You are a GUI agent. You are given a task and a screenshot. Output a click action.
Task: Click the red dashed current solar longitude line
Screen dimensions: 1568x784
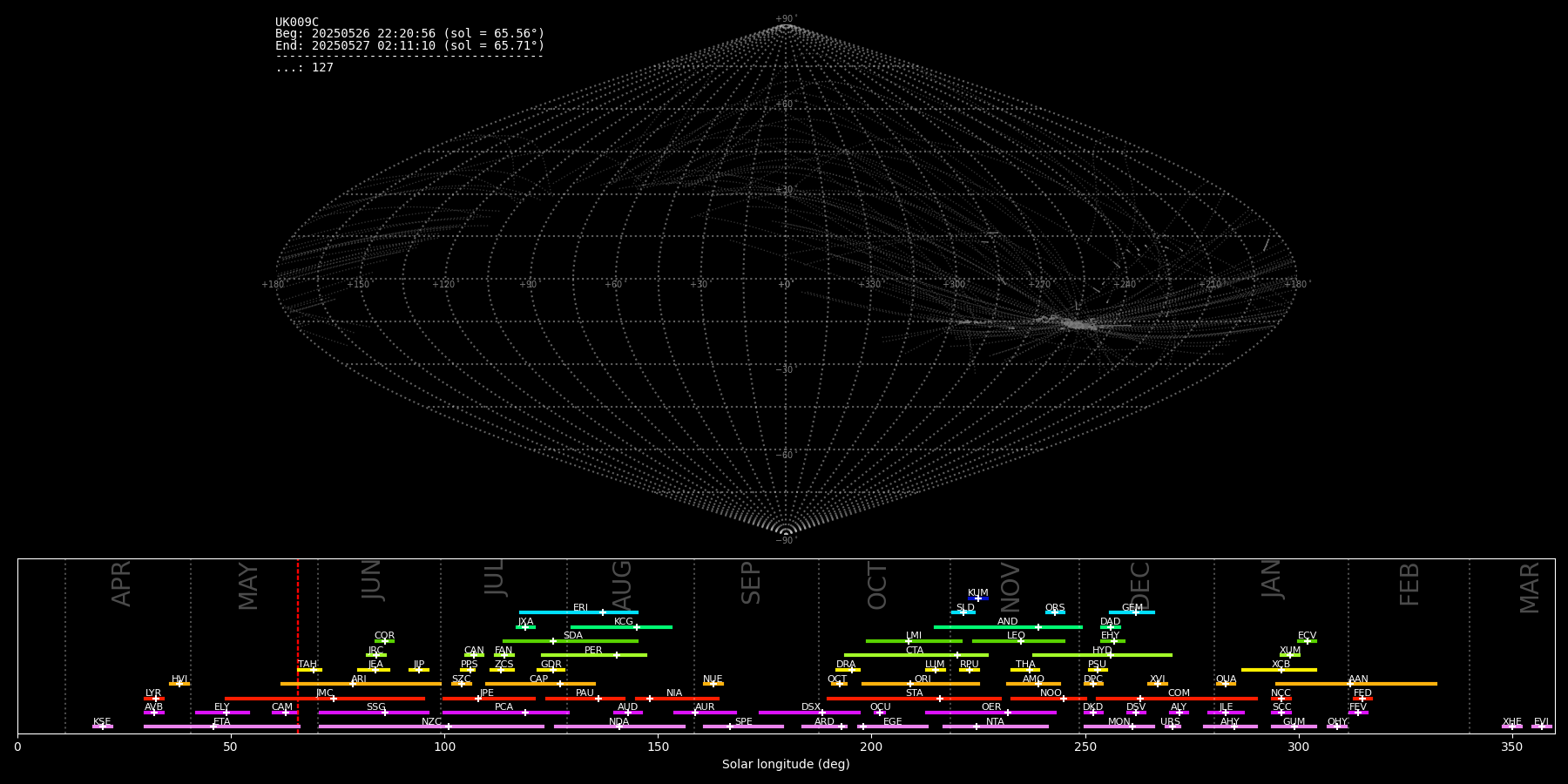(x=298, y=645)
